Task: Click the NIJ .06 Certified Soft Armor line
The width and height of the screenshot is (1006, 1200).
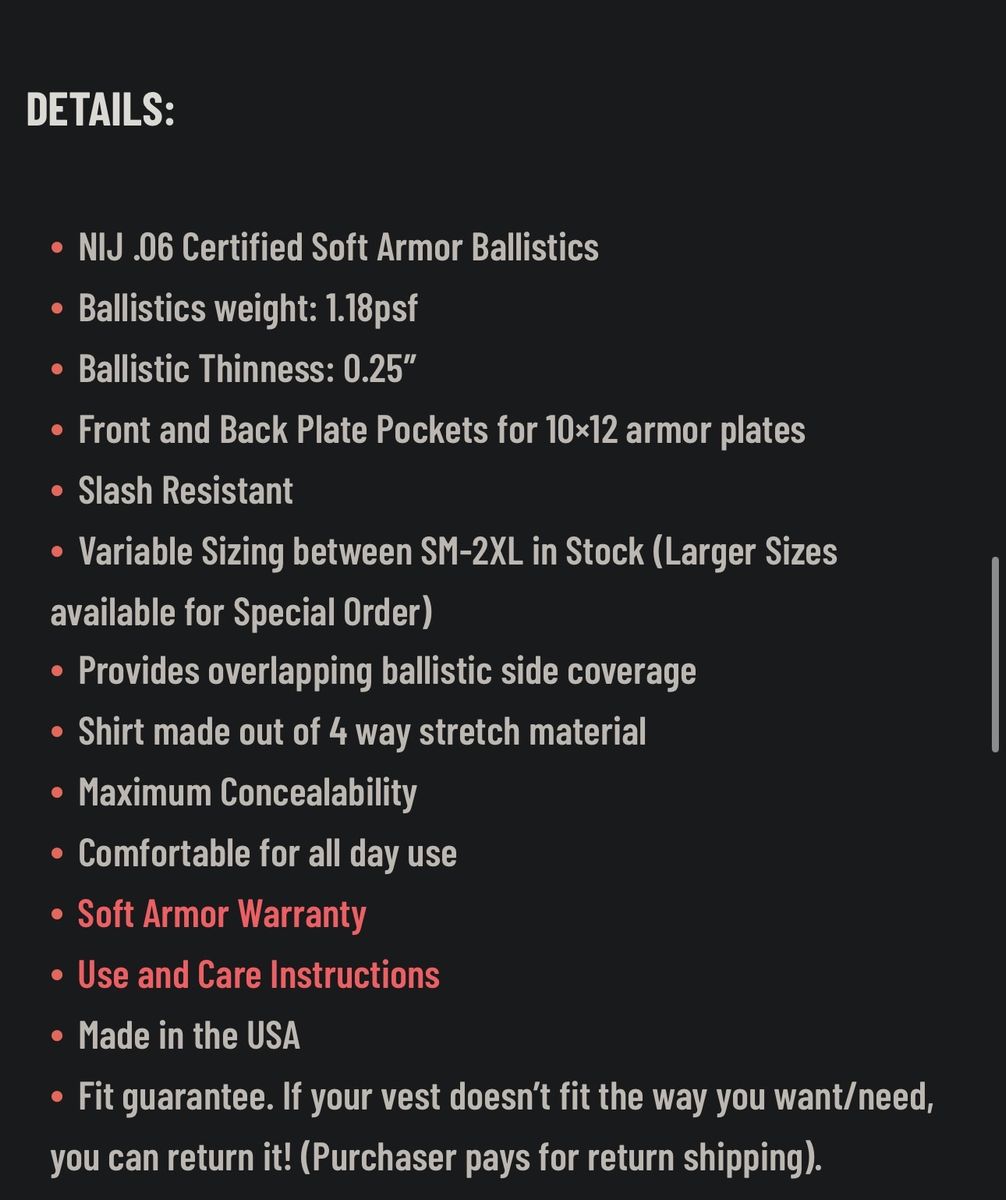Action: [338, 247]
